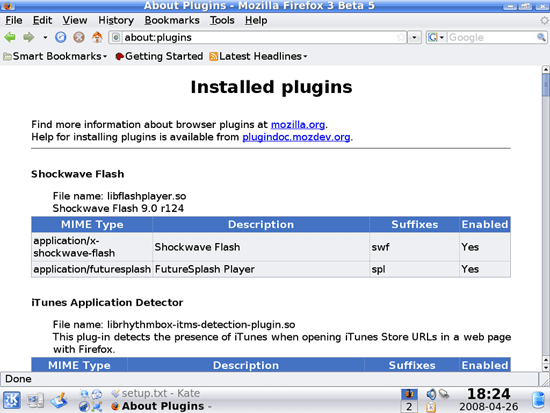
Task: Open the Tools menu
Action: [222, 20]
